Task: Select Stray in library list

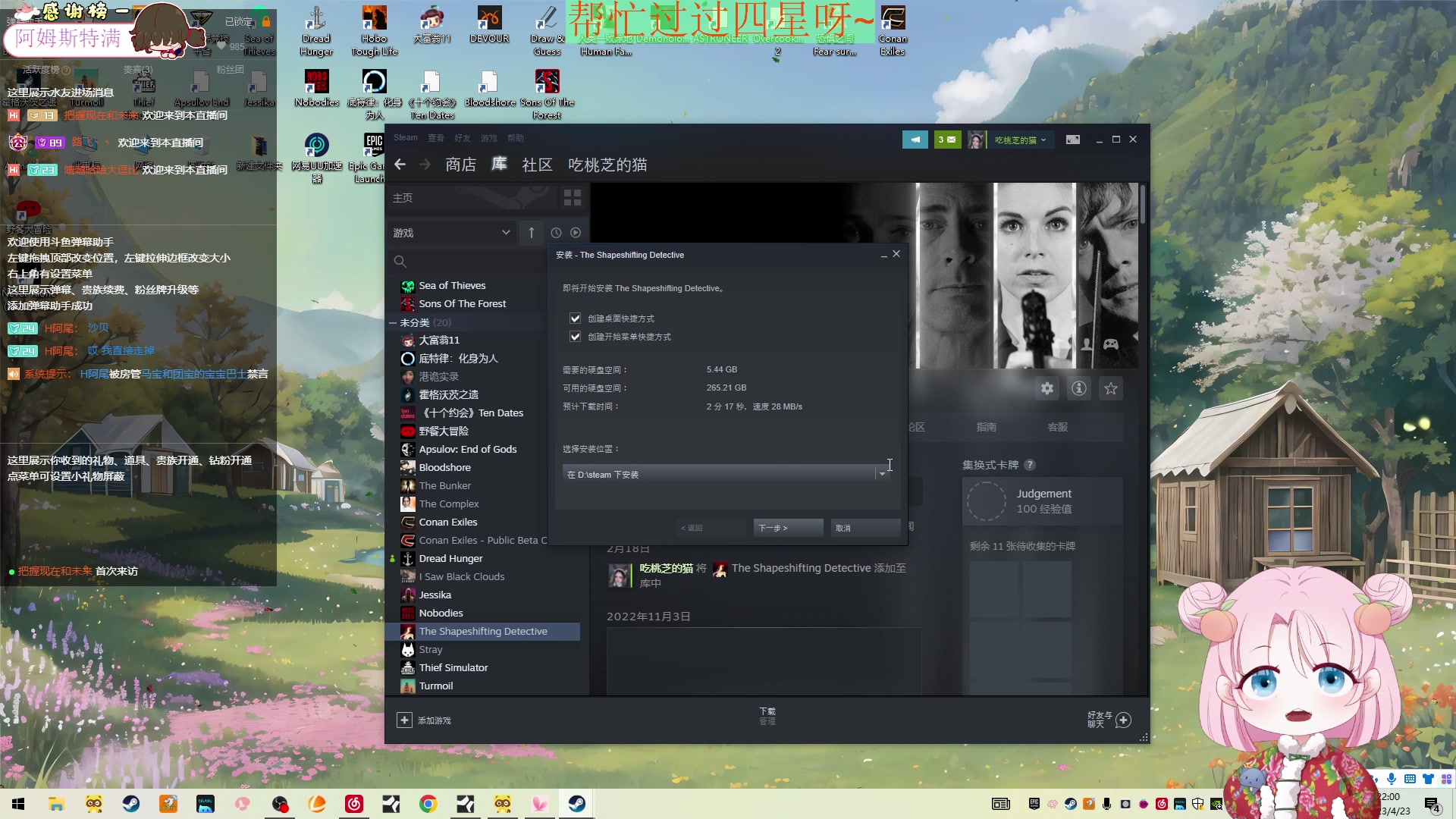Action: pos(431,649)
